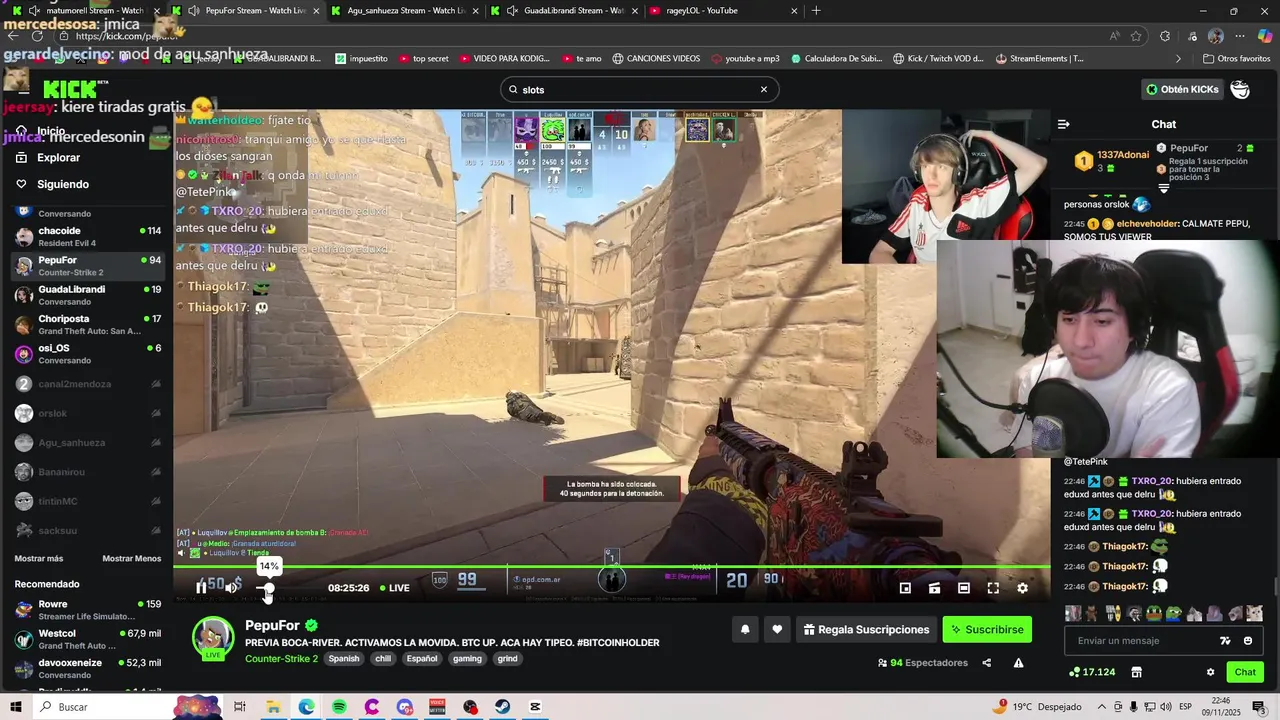The width and height of the screenshot is (1280, 720).
Task: Open Choriposta channel in sidebar
Action: 88,324
